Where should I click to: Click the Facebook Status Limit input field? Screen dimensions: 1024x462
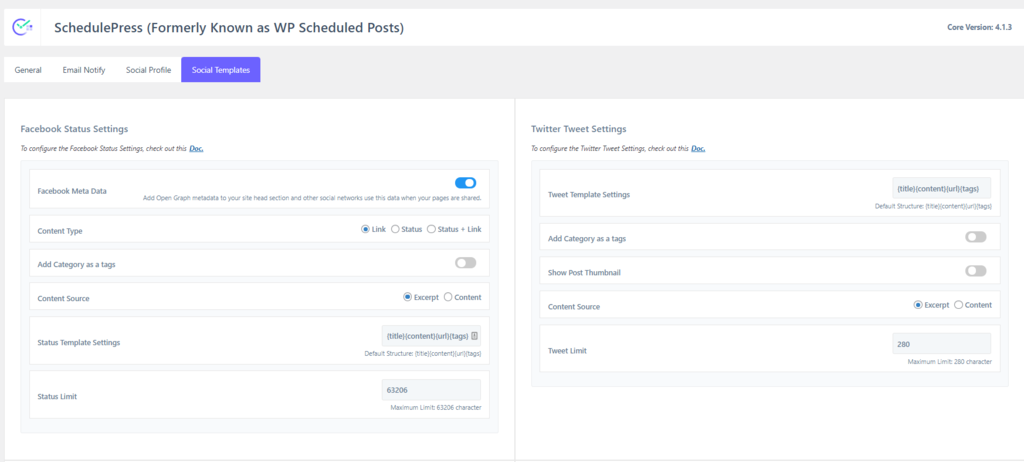(x=431, y=390)
